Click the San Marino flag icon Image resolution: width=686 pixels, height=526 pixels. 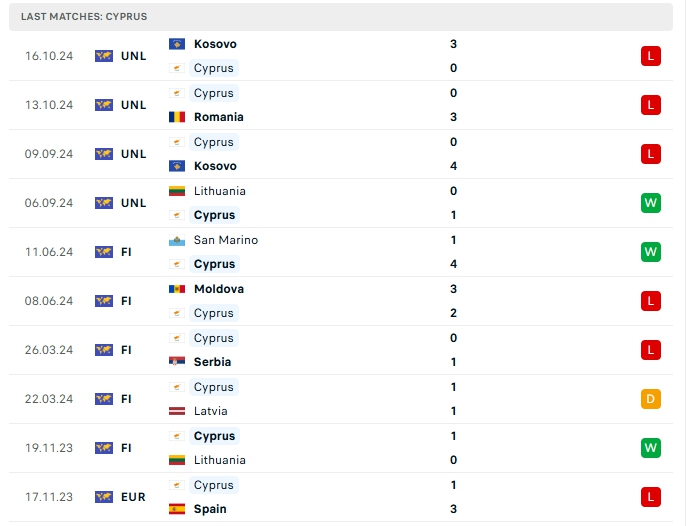point(177,240)
